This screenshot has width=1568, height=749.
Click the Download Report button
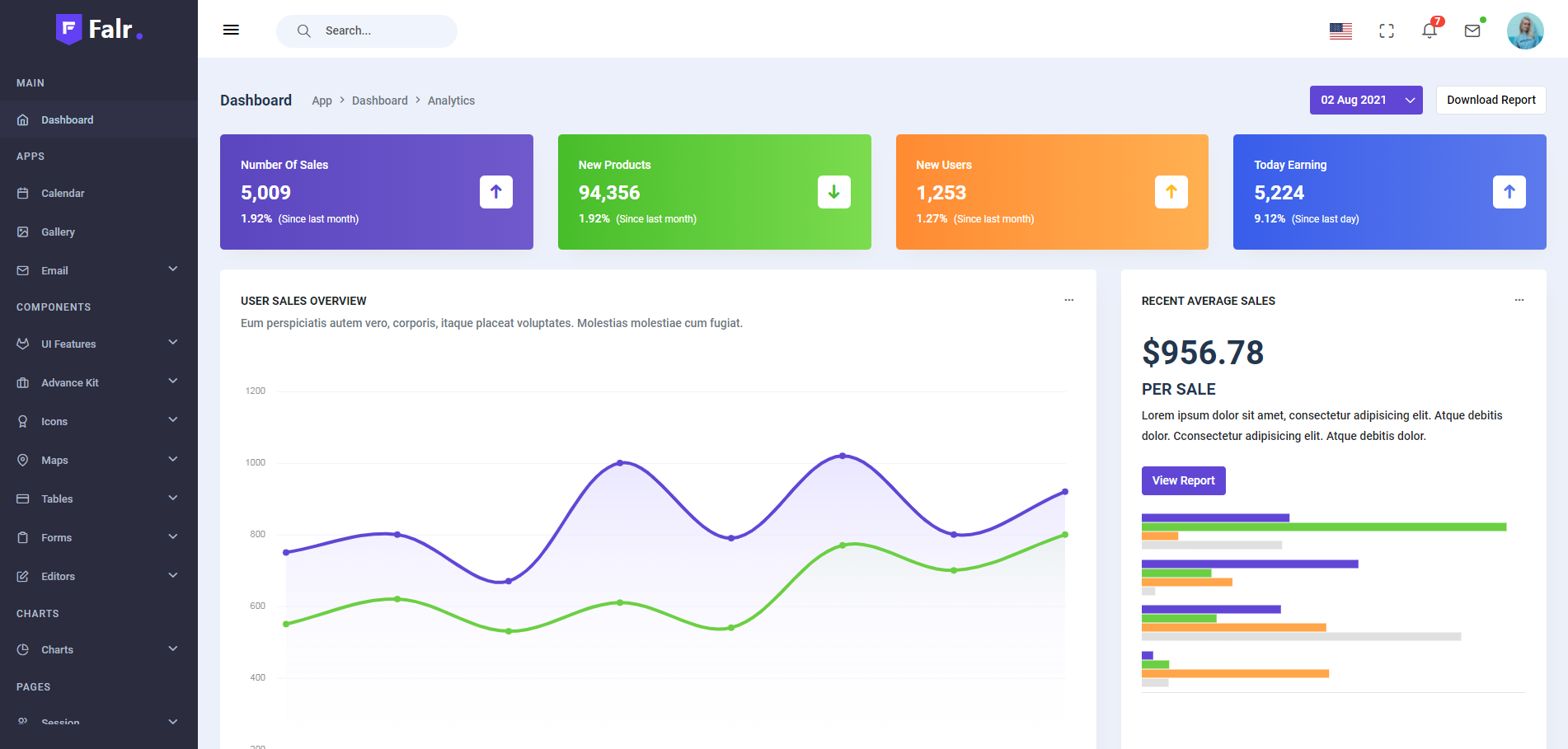[x=1491, y=100]
